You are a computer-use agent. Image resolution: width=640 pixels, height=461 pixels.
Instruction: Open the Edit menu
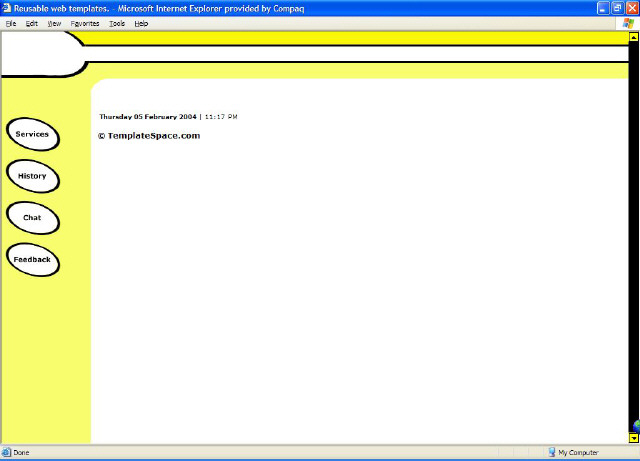(x=32, y=23)
